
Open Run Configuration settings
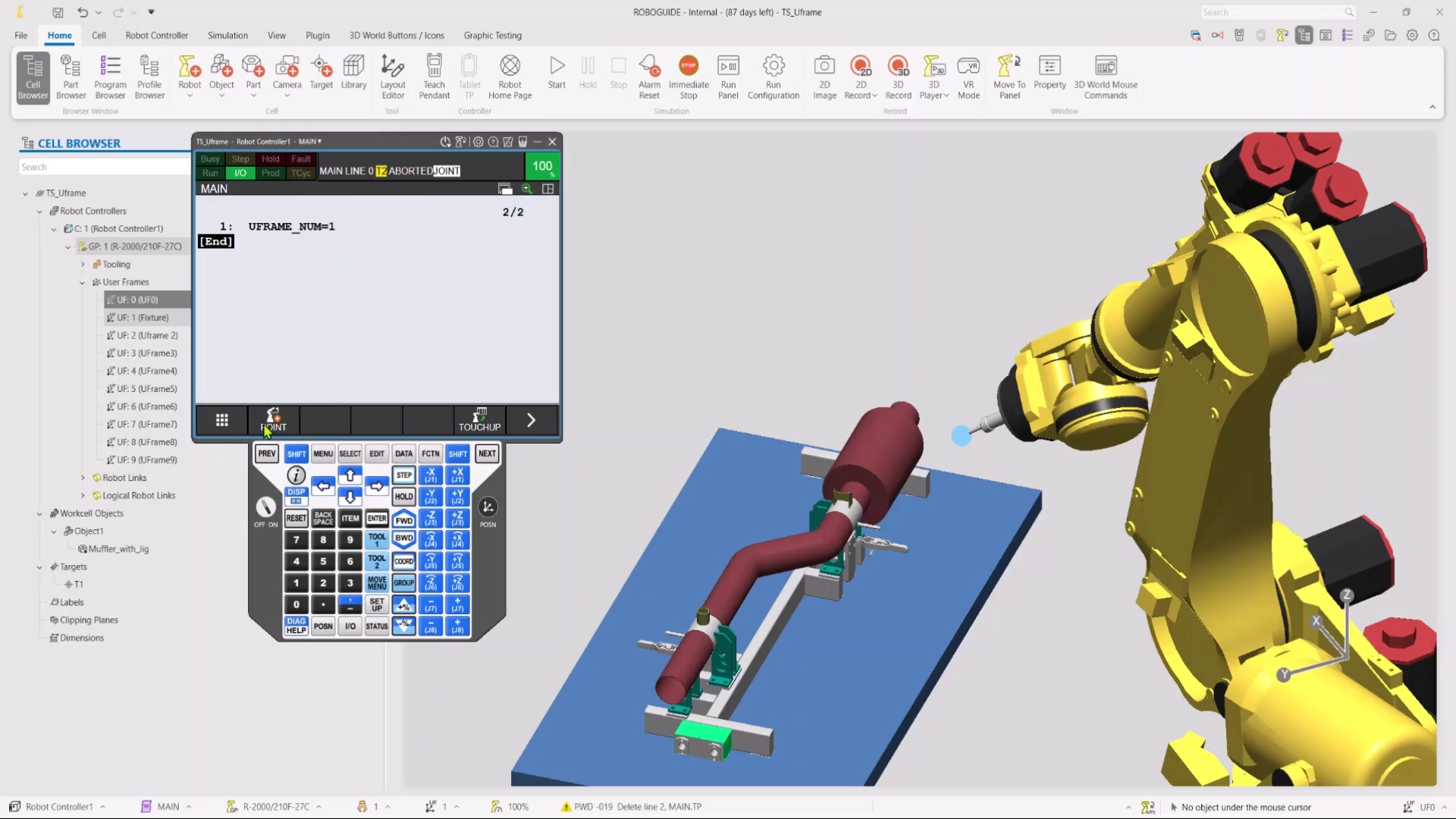click(773, 77)
